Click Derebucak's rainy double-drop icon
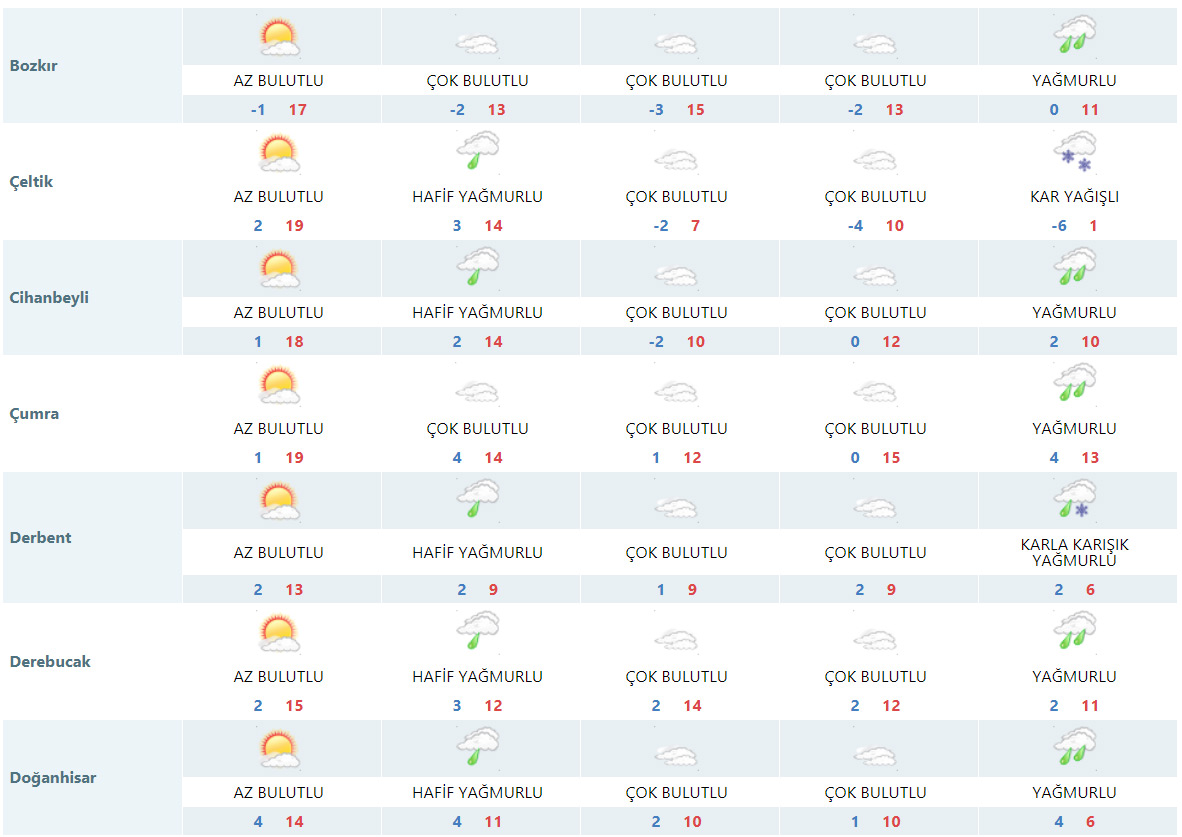 tap(1074, 633)
